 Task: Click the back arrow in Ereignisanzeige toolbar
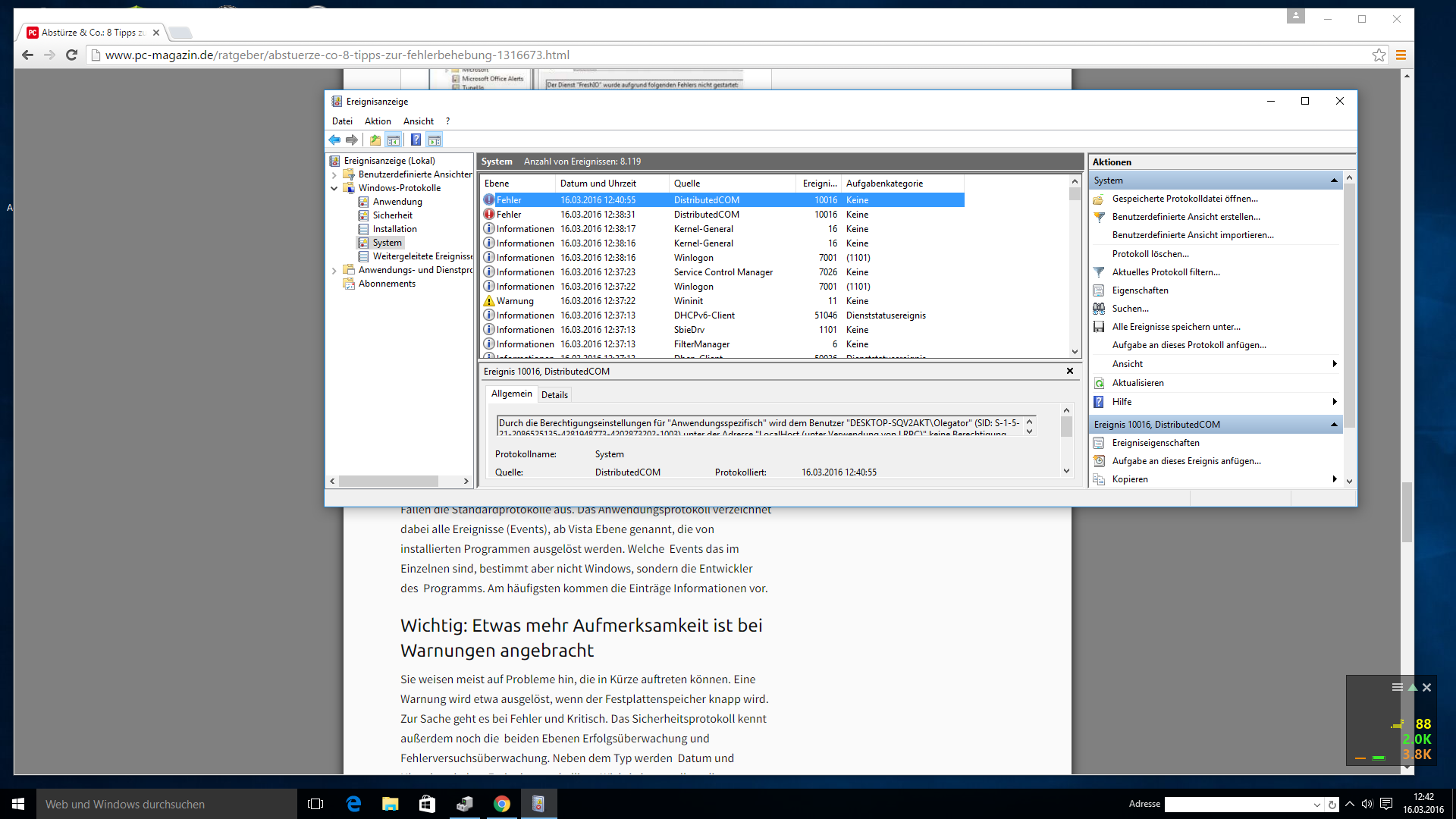click(334, 140)
